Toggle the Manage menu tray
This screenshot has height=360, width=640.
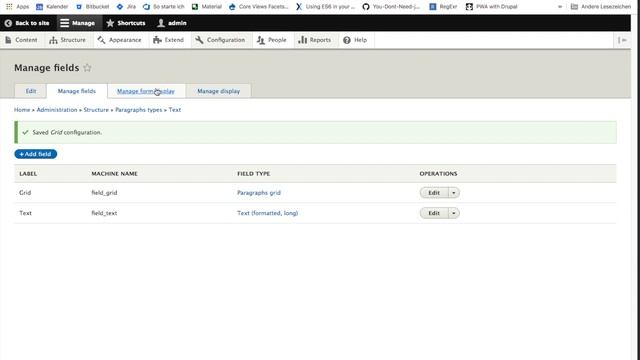point(78,23)
